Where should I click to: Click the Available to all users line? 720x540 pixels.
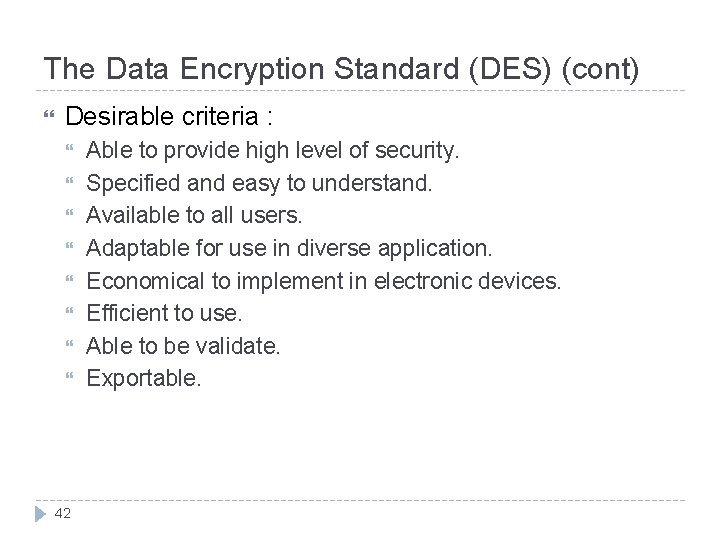pyautogui.click(x=194, y=216)
